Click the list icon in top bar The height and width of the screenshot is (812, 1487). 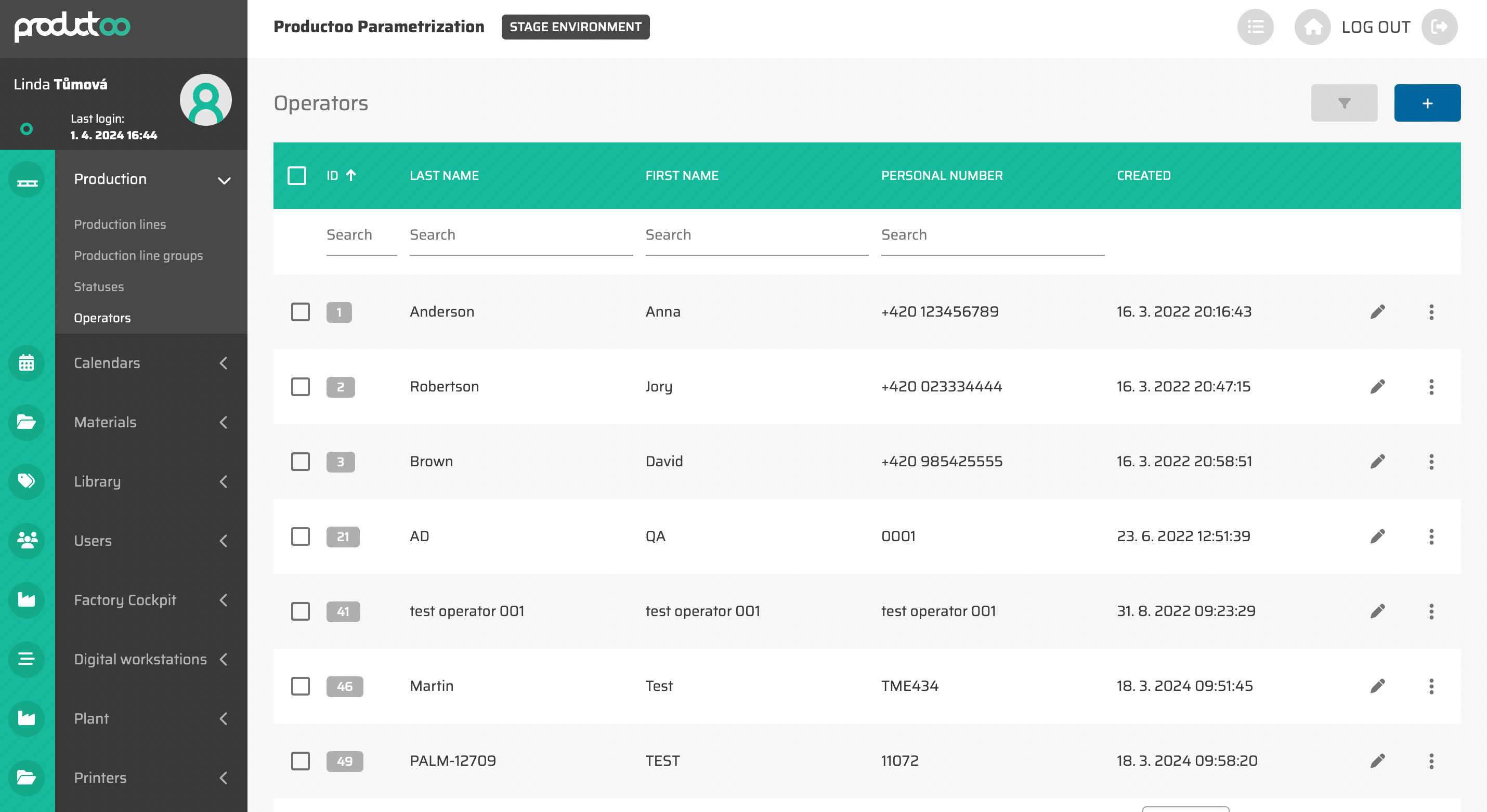[1255, 27]
